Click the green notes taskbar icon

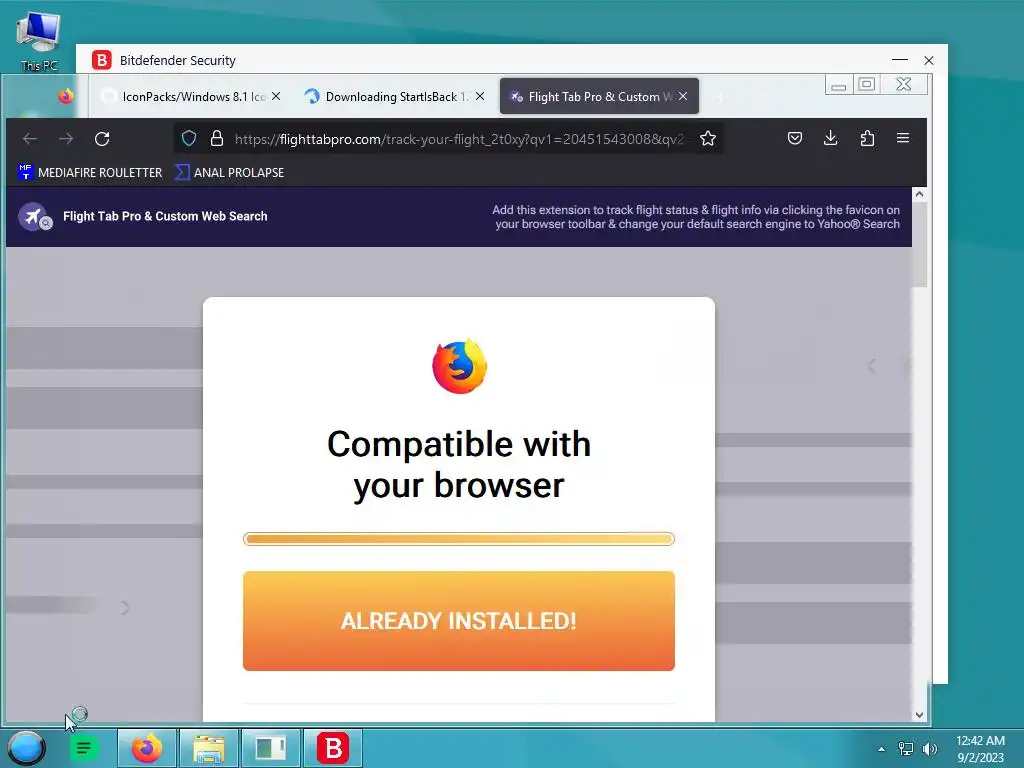click(x=84, y=748)
